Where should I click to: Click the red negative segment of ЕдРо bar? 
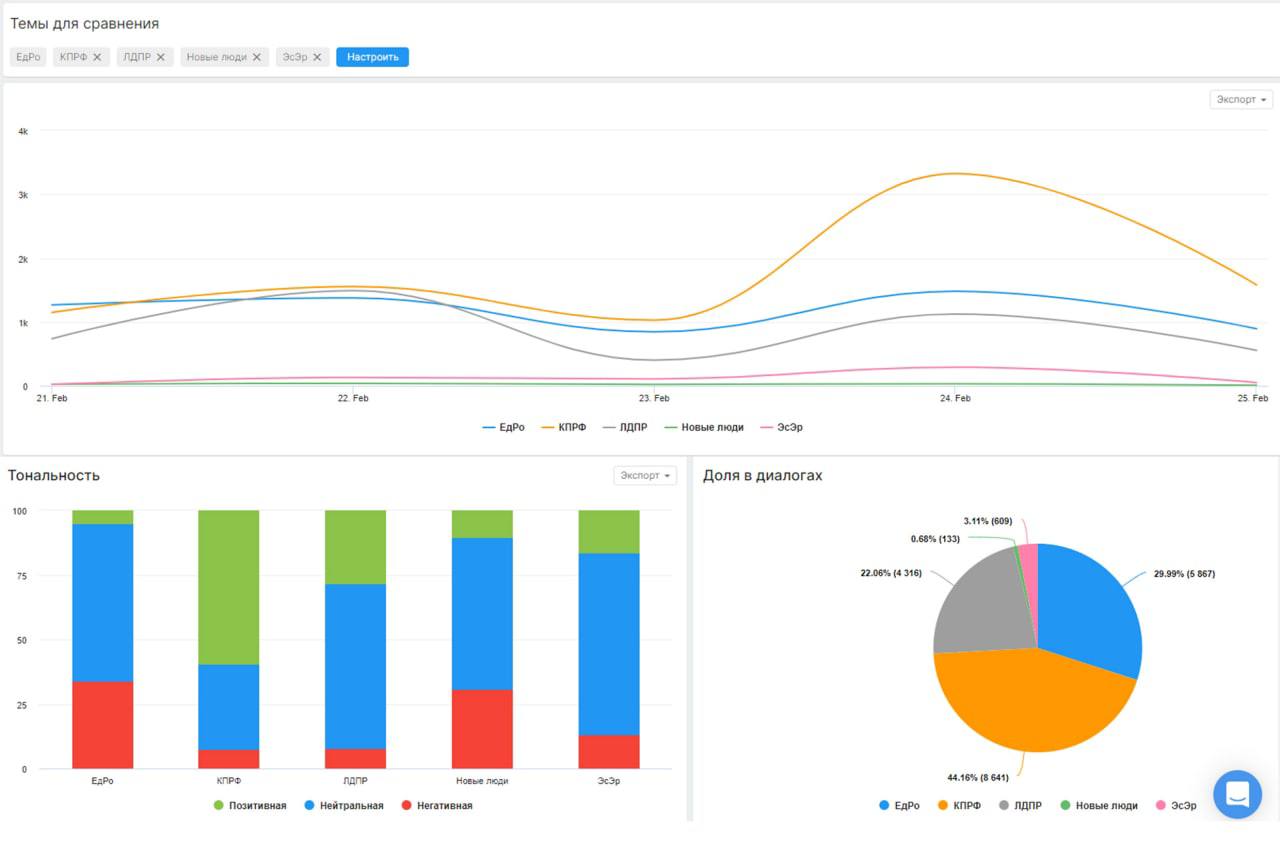(102, 725)
